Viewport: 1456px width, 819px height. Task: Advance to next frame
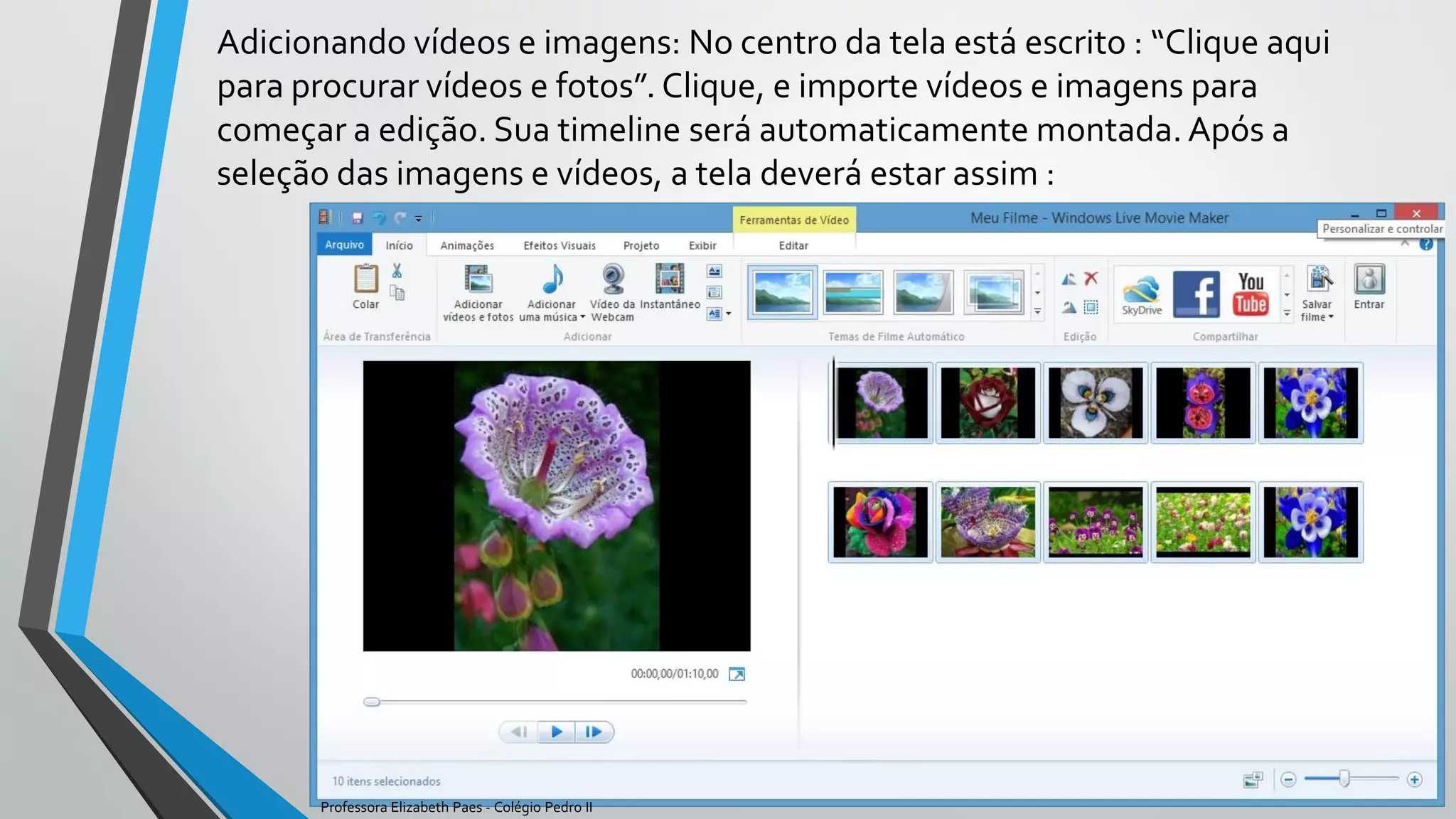coord(594,732)
